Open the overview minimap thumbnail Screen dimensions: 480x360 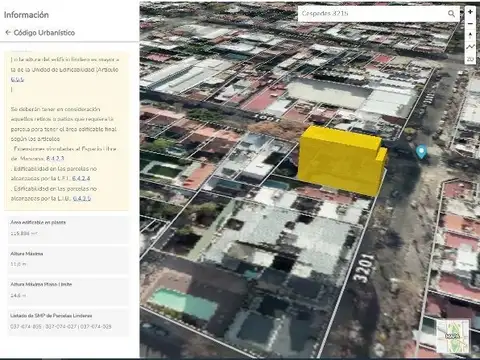453,336
